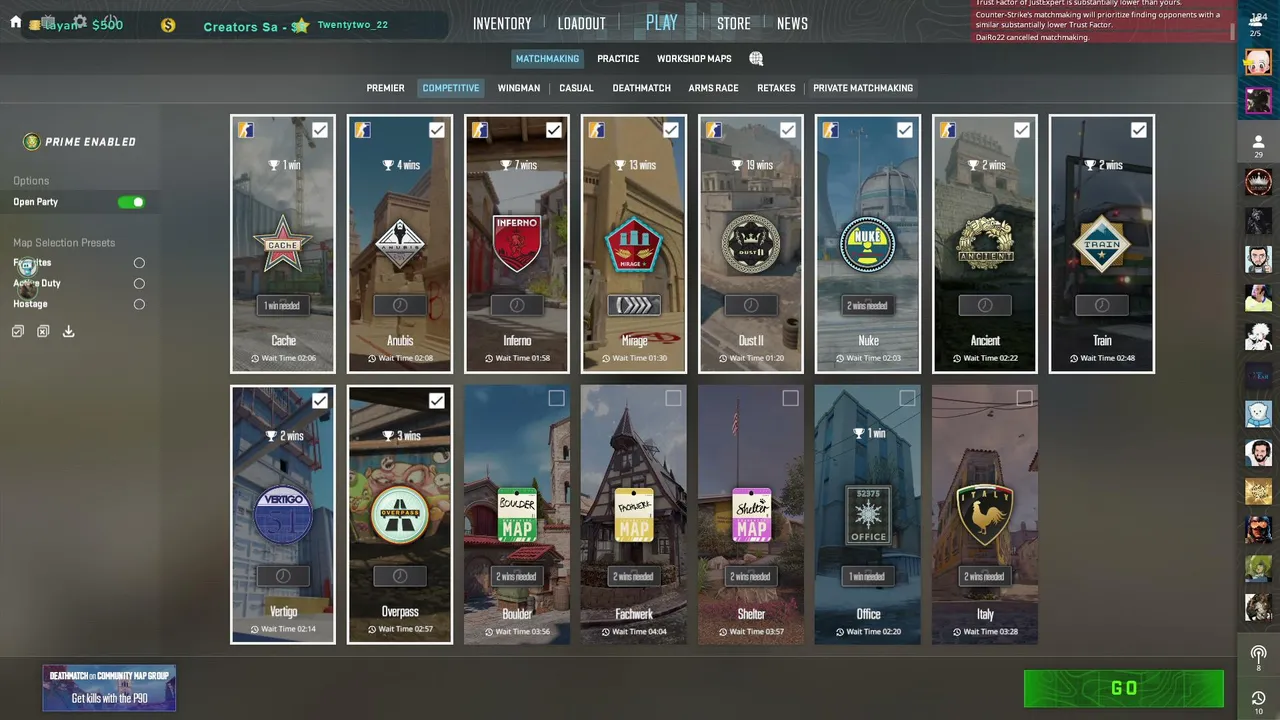Screen dimensions: 1280x720
Task: Select the Premier game mode tab
Action: (385, 88)
